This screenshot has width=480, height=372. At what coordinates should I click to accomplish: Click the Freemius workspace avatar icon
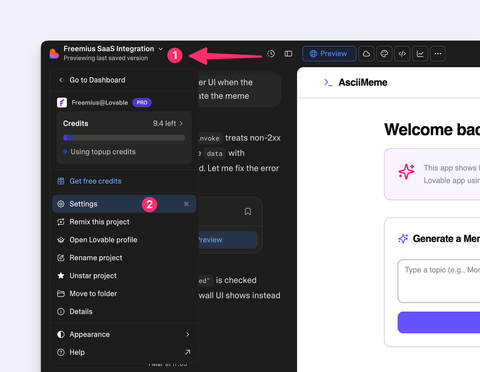click(62, 103)
